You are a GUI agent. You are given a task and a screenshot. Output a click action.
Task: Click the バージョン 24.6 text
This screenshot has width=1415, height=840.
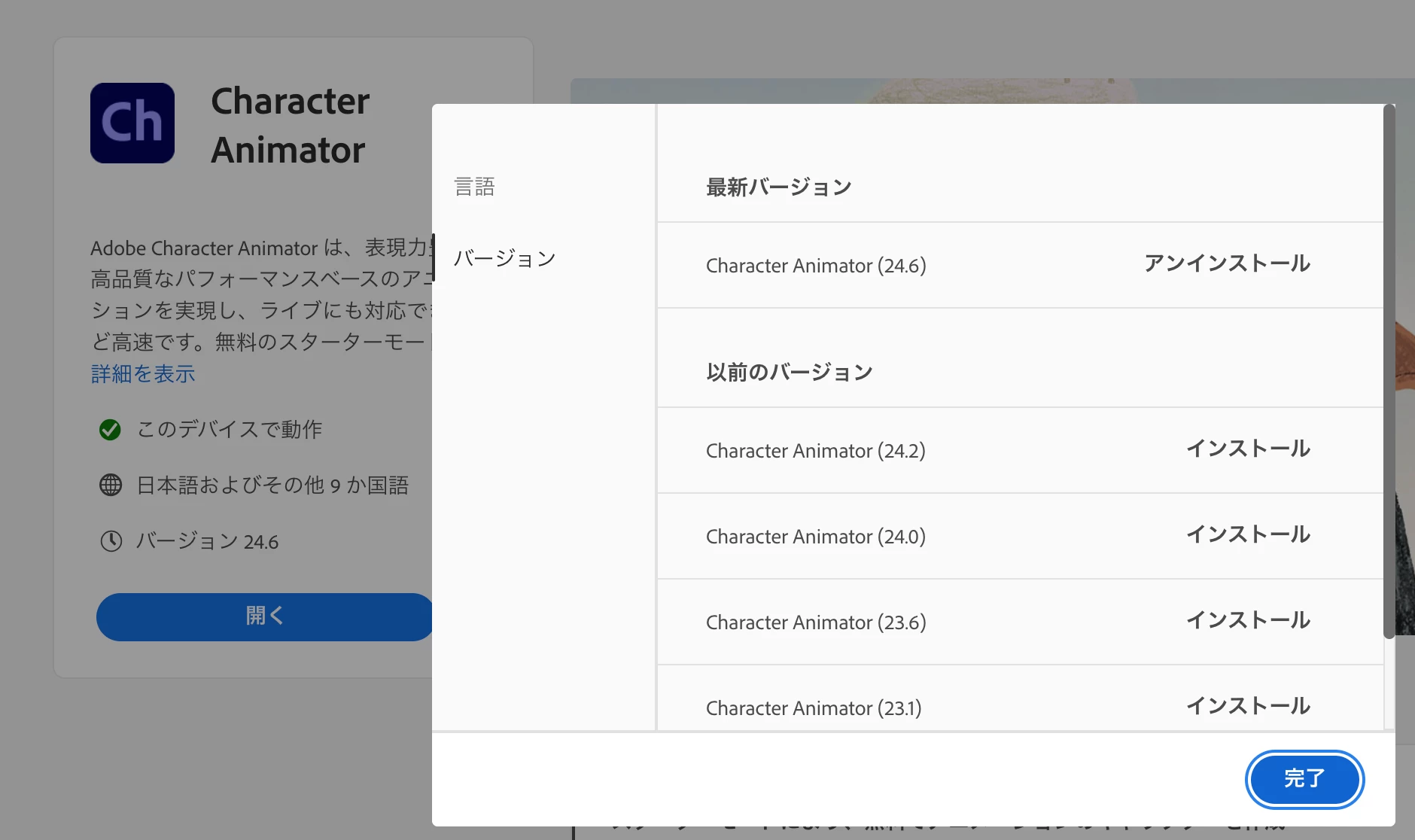point(208,541)
